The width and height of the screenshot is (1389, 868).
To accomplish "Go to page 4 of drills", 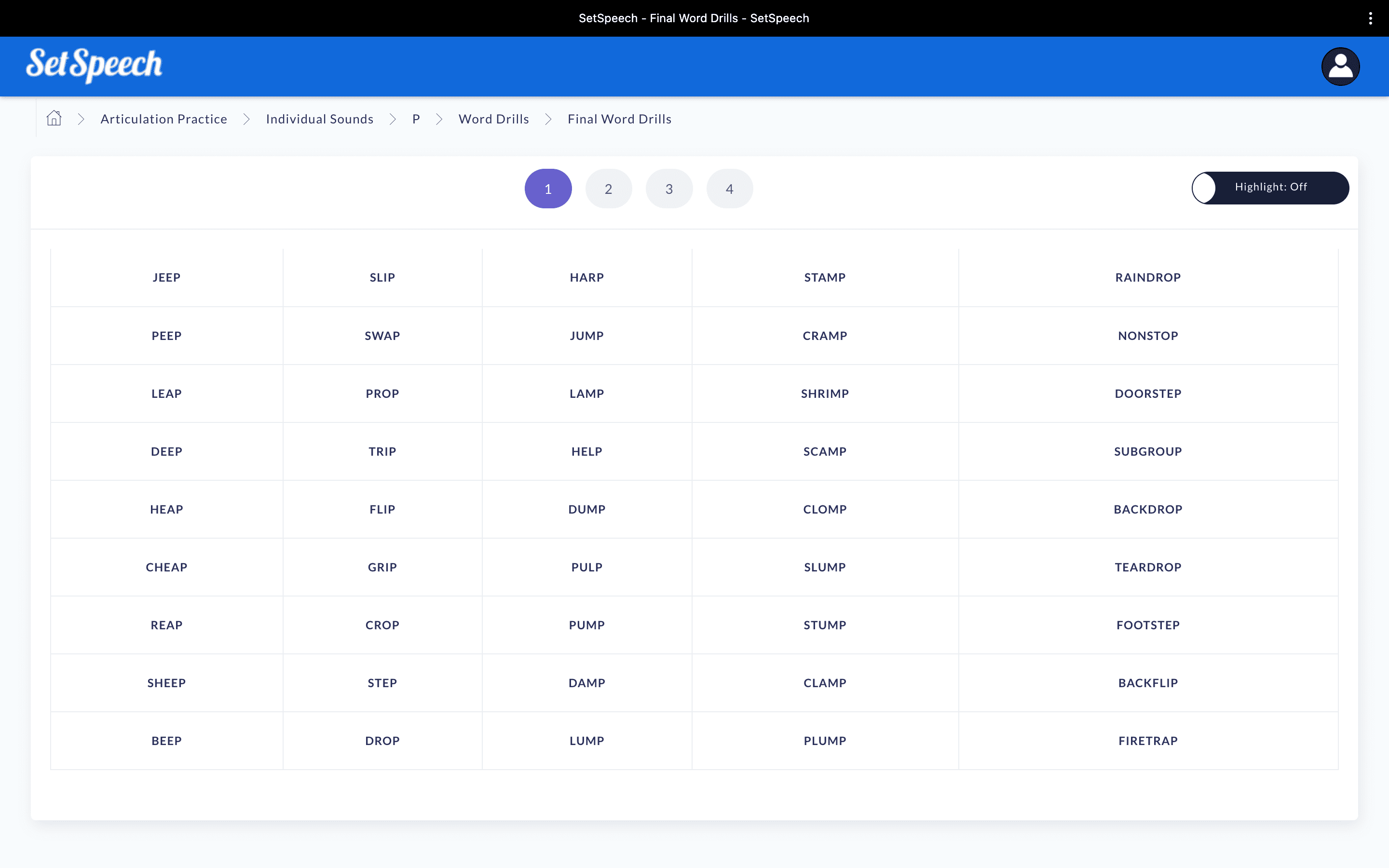I will [729, 189].
